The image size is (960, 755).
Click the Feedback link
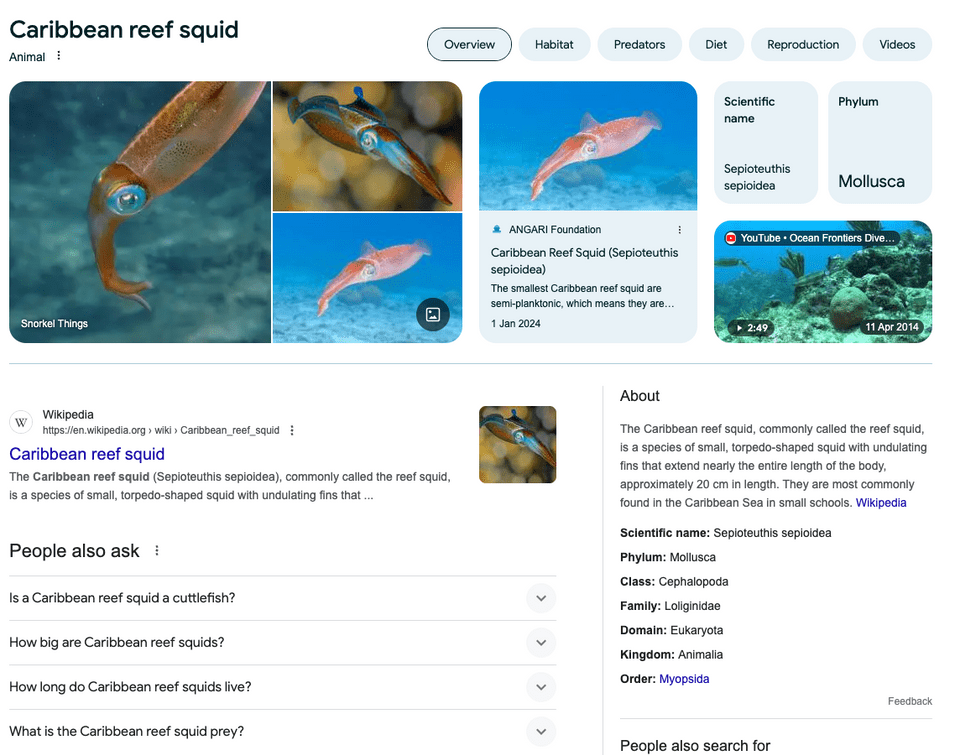click(909, 701)
